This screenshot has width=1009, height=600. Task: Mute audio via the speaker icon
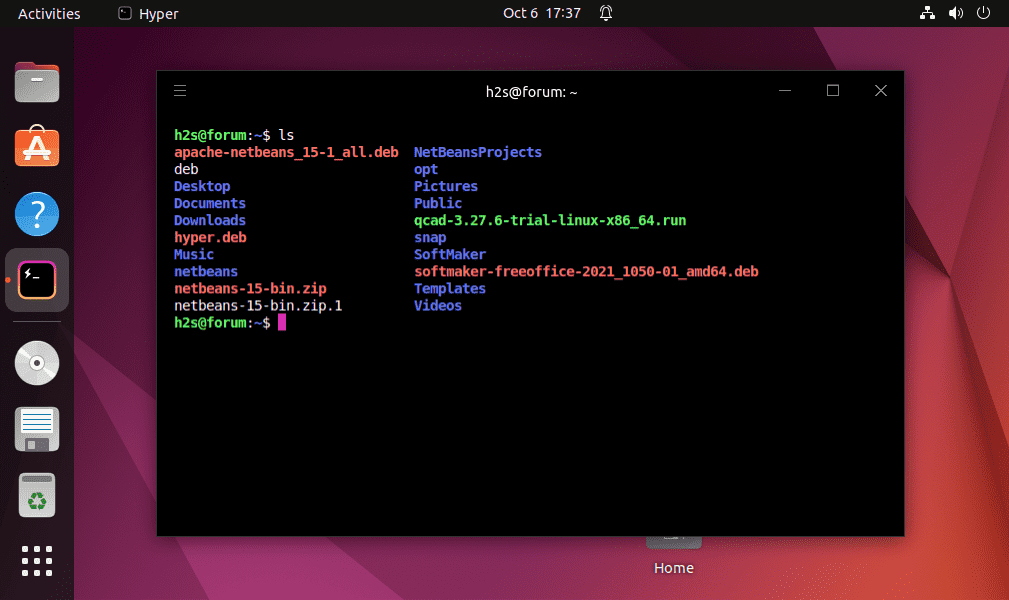(955, 13)
